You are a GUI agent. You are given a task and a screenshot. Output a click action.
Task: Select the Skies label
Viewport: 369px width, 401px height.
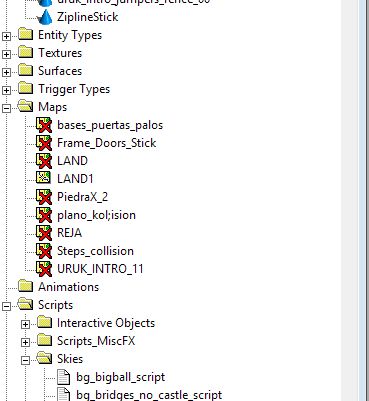point(70,359)
